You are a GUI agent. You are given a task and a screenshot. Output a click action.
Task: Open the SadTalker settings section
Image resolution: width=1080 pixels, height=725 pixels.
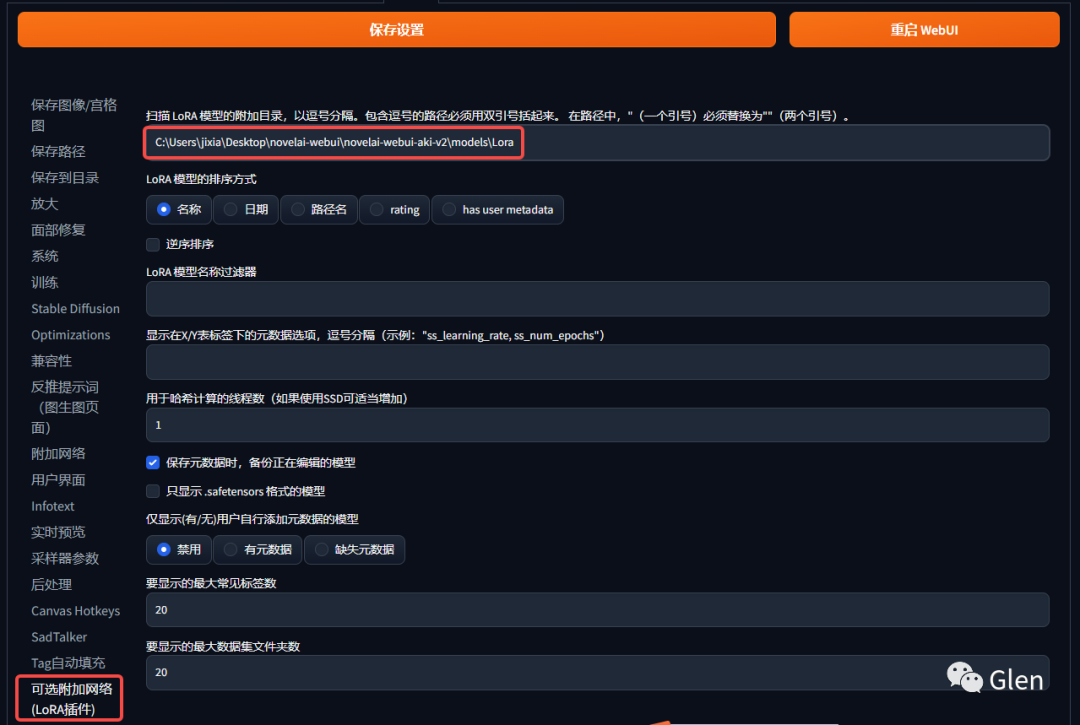pos(59,637)
